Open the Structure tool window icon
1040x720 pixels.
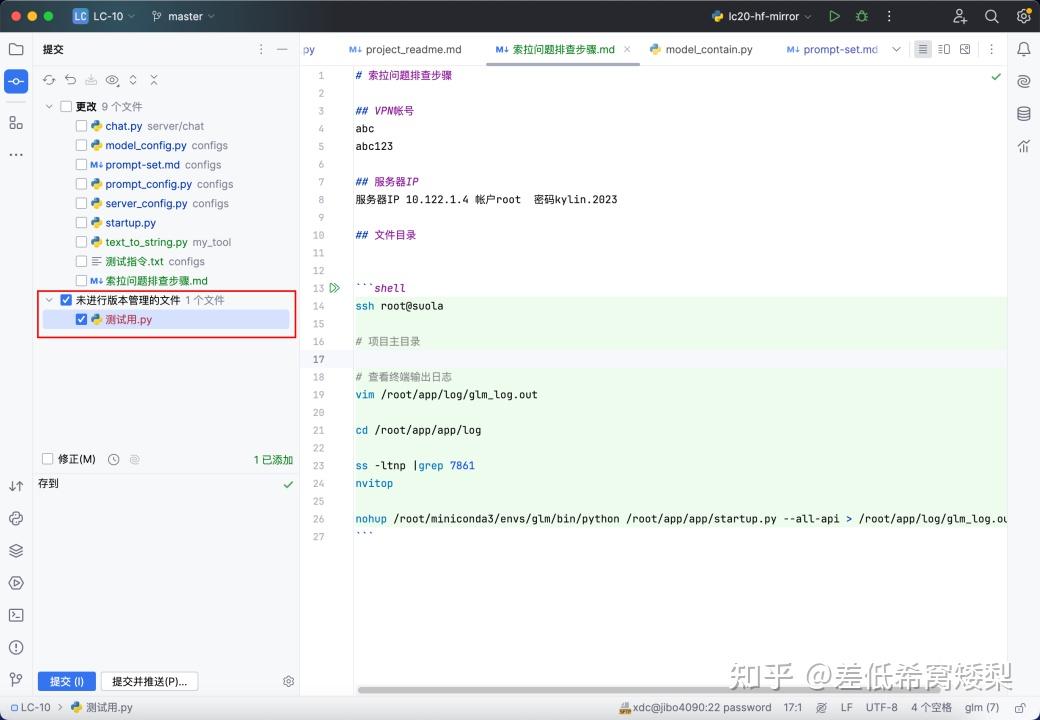(16, 123)
